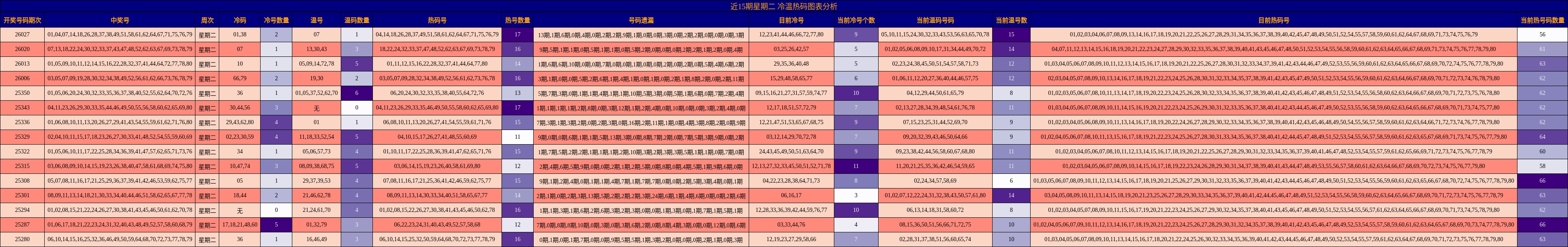Click the 当前温号数 column header
This screenshot has height=247, width=1568.
[1012, 20]
